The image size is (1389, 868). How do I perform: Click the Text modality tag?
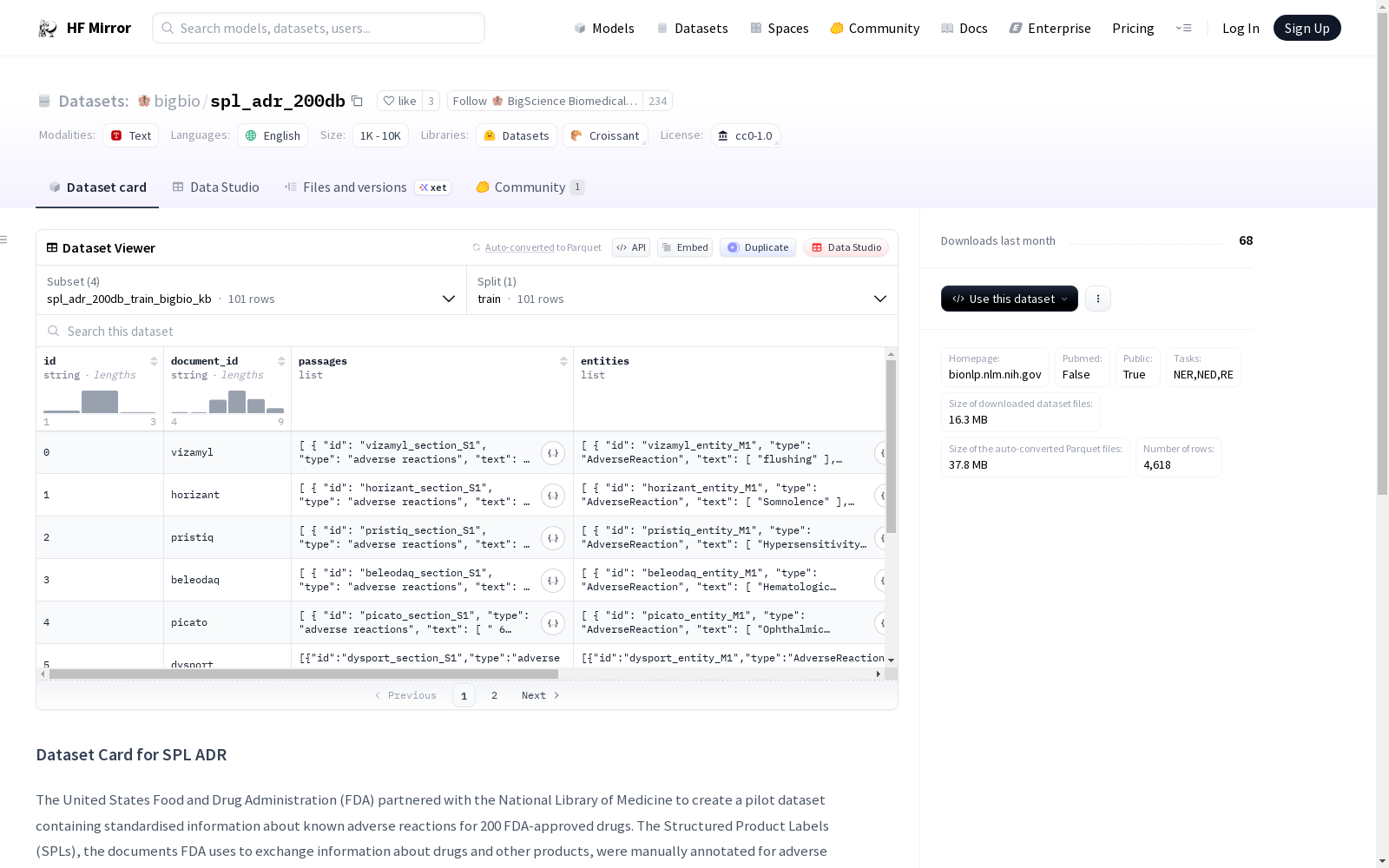click(130, 135)
